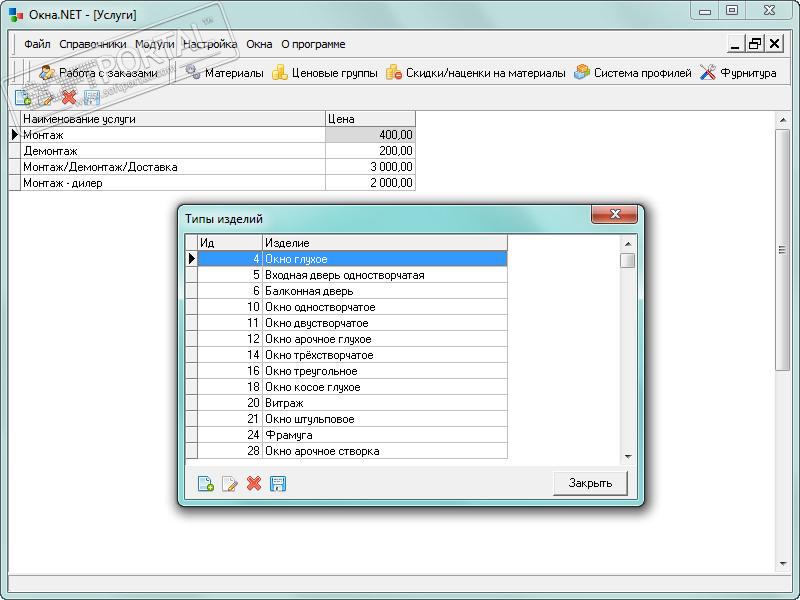Click the Закрыть button
The image size is (800, 600).
pos(590,483)
